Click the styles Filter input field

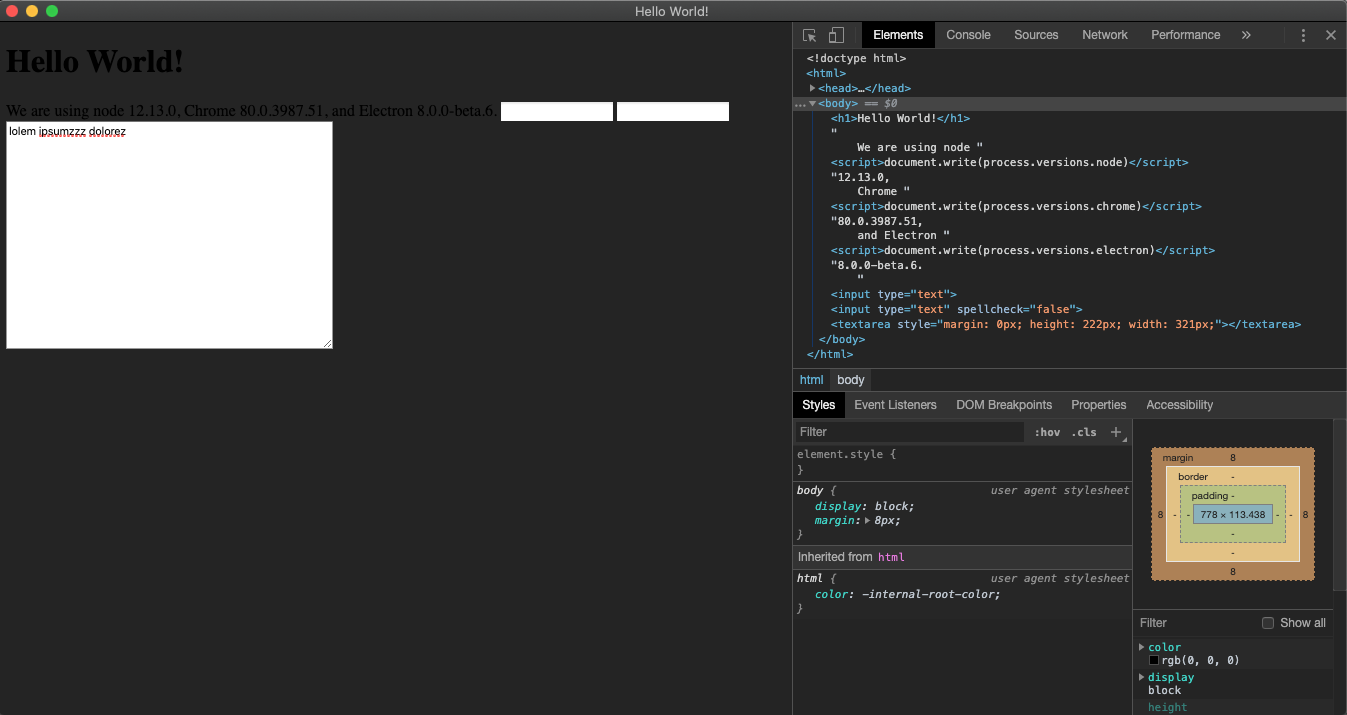coord(900,431)
